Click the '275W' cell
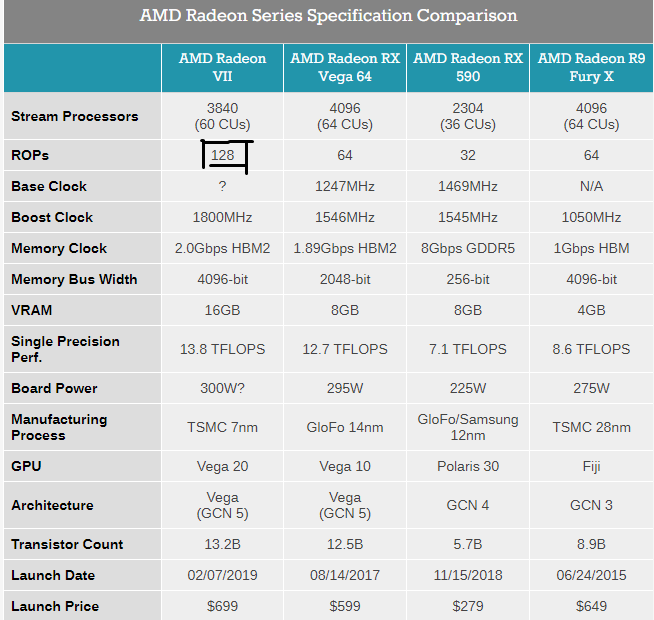 click(591, 388)
